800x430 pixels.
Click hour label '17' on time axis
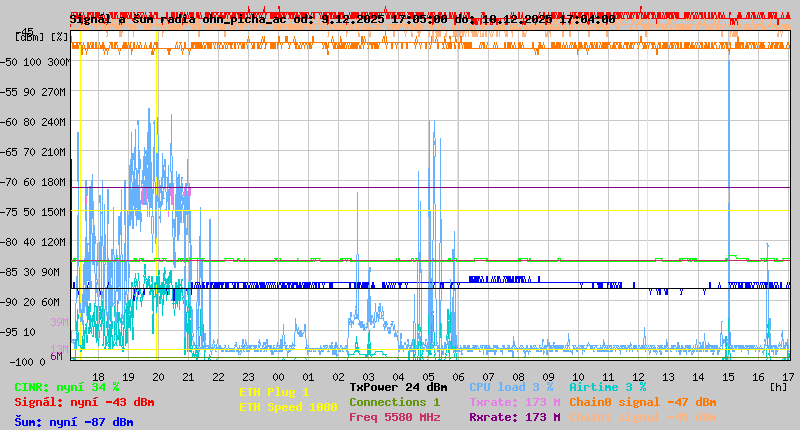tap(788, 377)
